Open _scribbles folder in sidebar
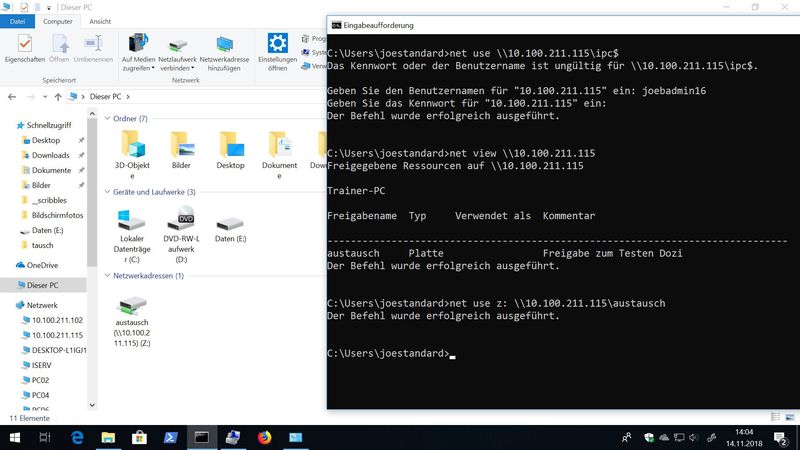800x450 pixels. (x=49, y=201)
